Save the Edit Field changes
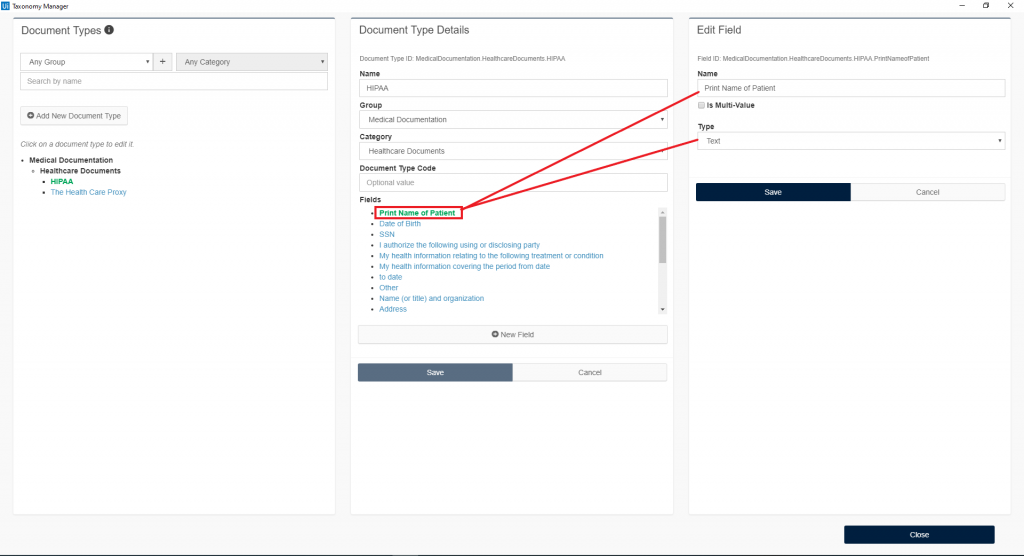 coord(773,192)
